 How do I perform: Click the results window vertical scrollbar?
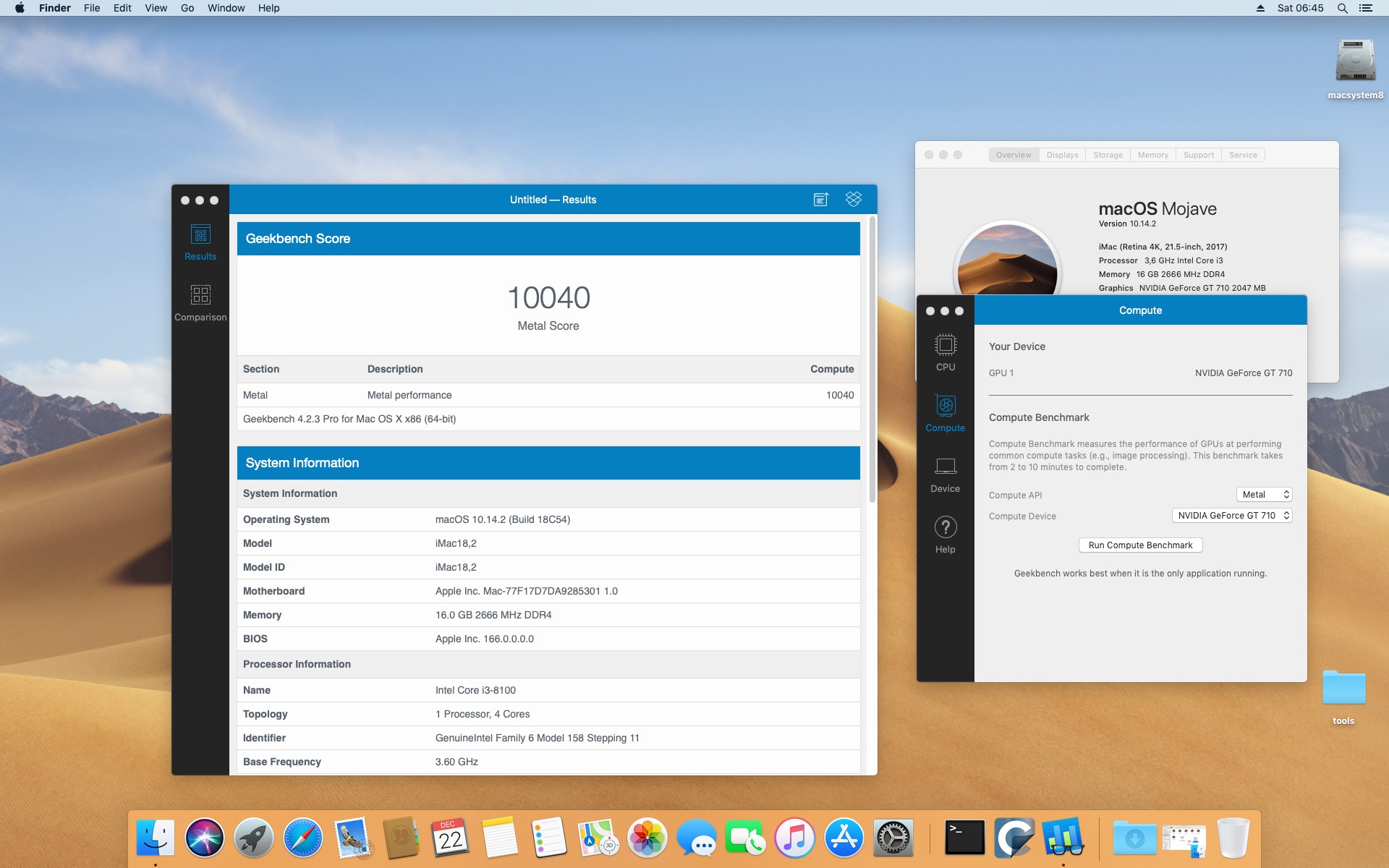coord(872,362)
